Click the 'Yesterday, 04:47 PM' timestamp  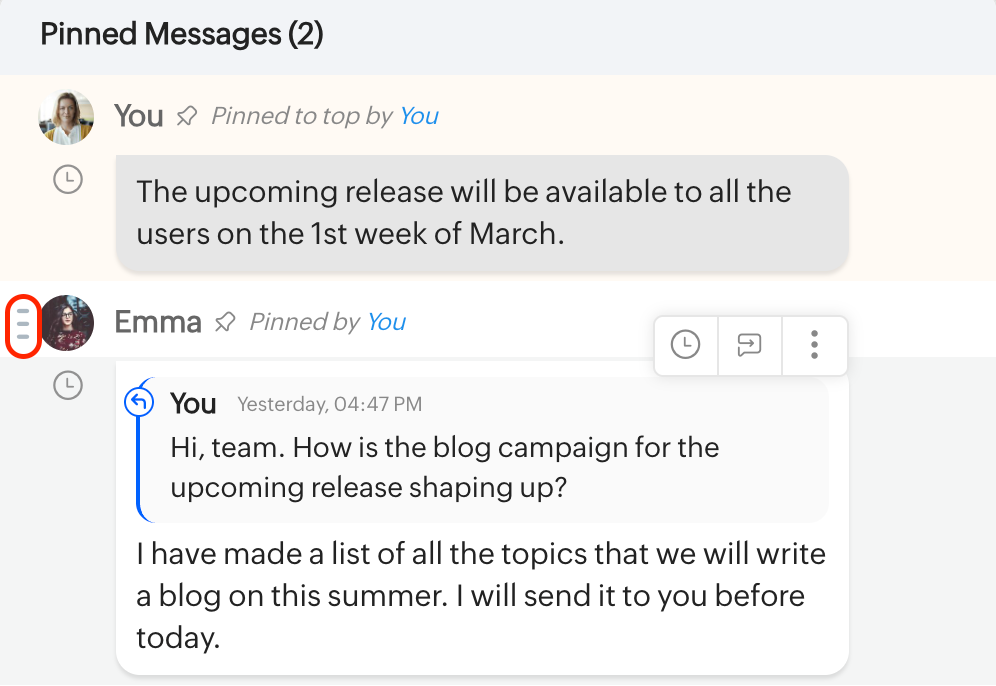329,404
